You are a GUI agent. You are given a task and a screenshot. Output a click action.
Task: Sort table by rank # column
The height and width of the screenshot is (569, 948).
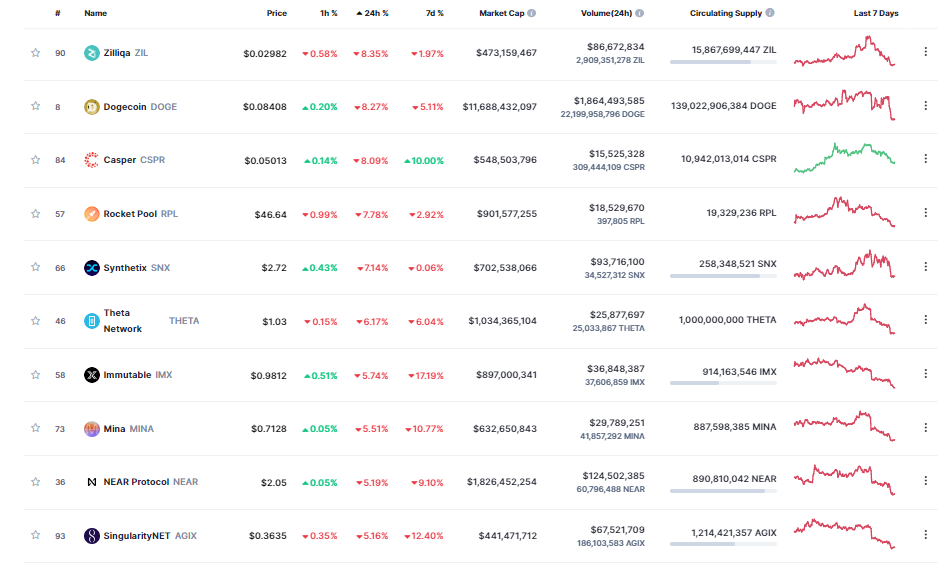click(x=57, y=13)
